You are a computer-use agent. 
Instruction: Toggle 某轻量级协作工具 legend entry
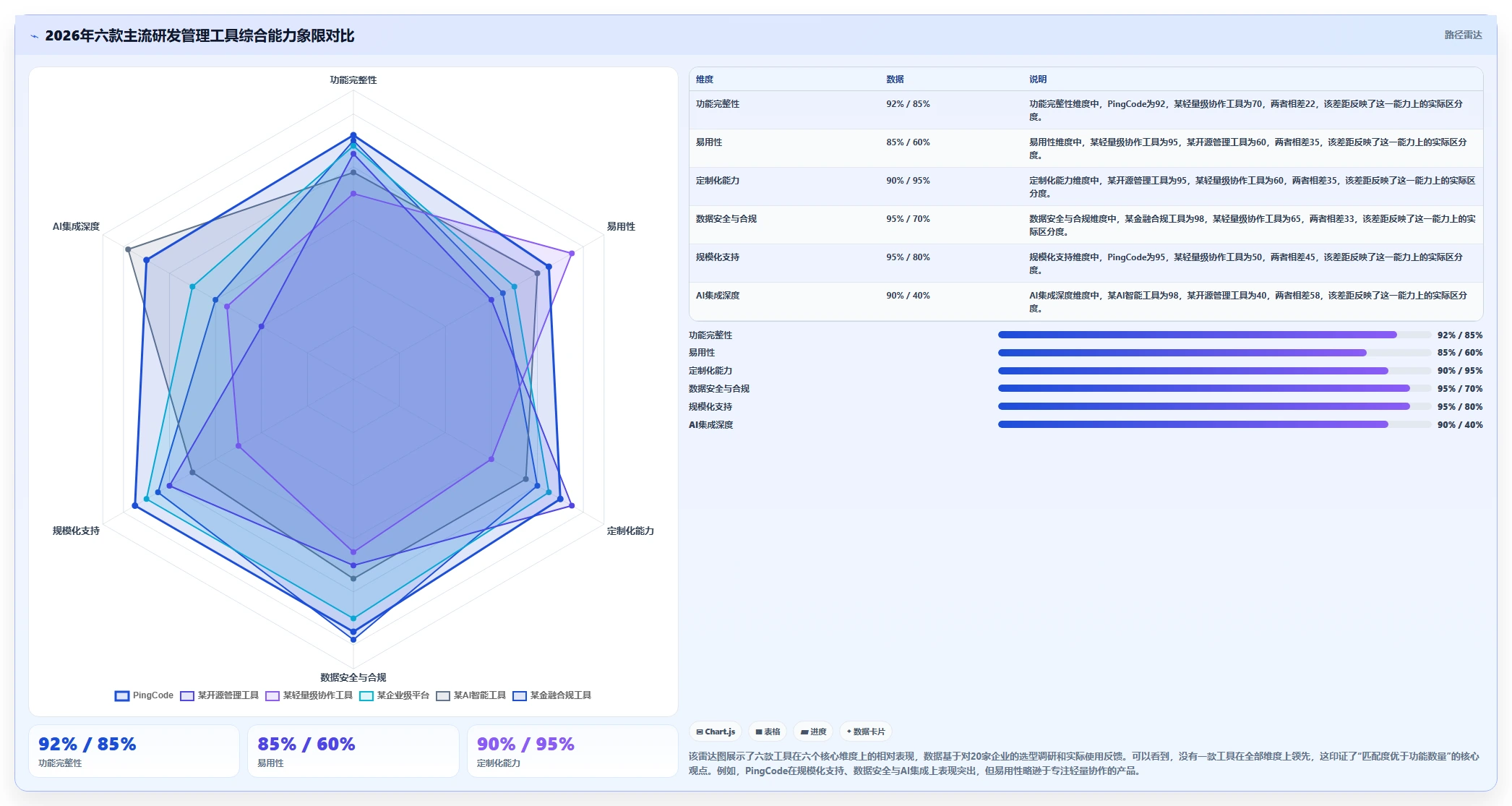(309, 695)
